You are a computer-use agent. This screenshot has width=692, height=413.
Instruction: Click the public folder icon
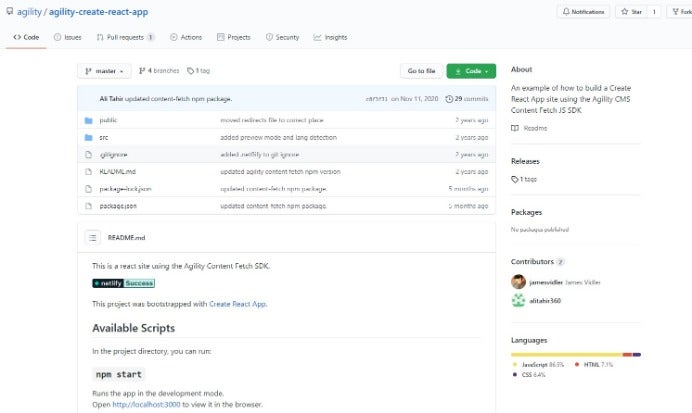coord(88,120)
